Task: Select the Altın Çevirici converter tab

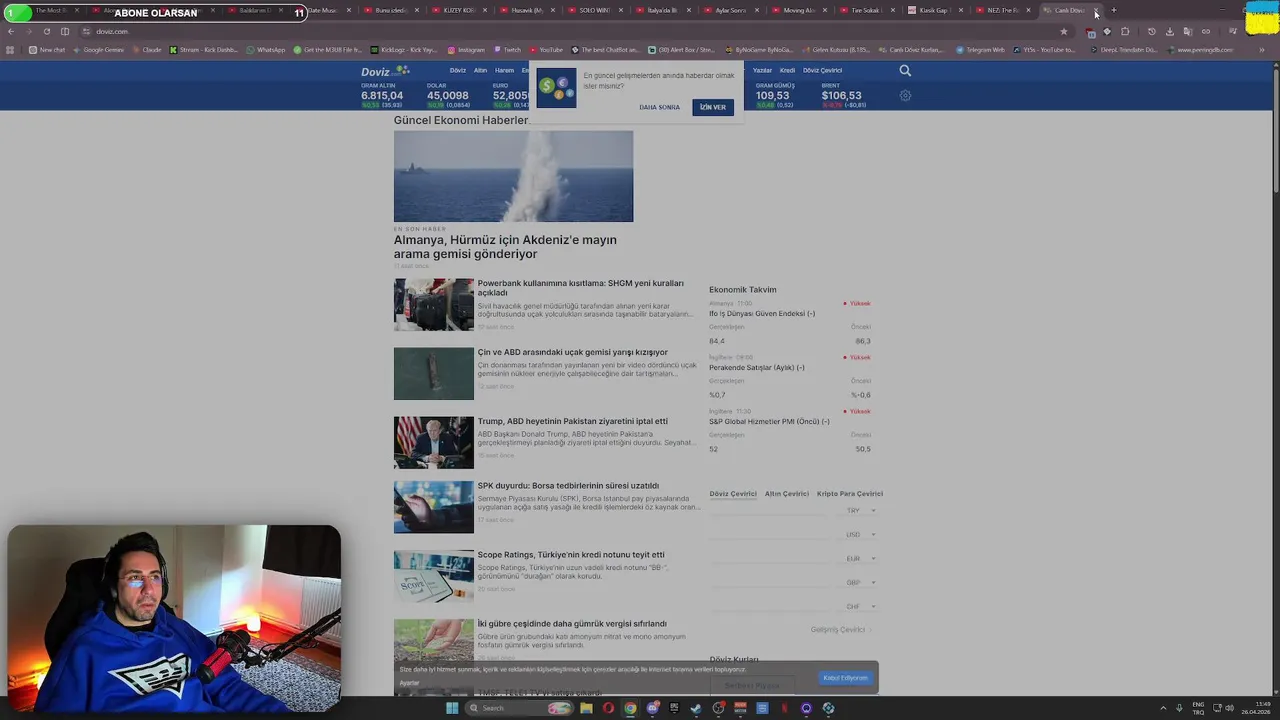Action: point(787,494)
